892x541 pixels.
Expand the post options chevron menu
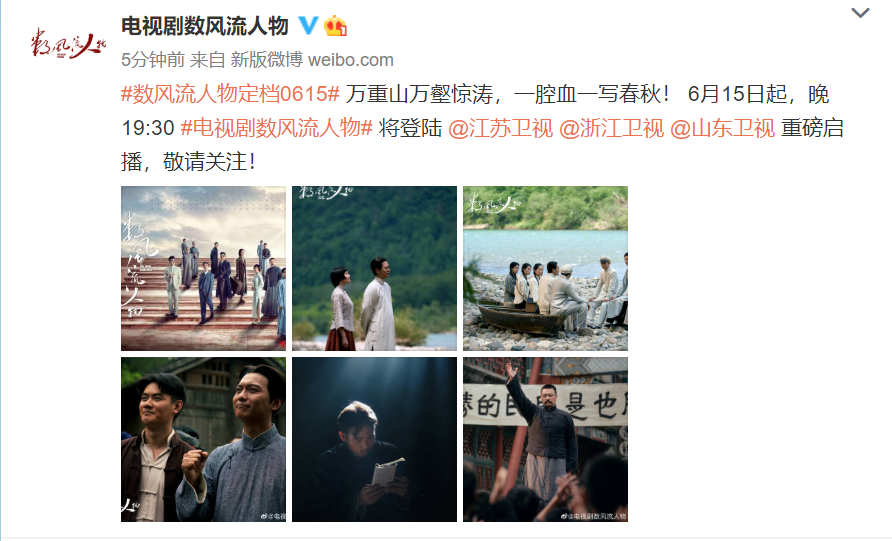(x=860, y=13)
